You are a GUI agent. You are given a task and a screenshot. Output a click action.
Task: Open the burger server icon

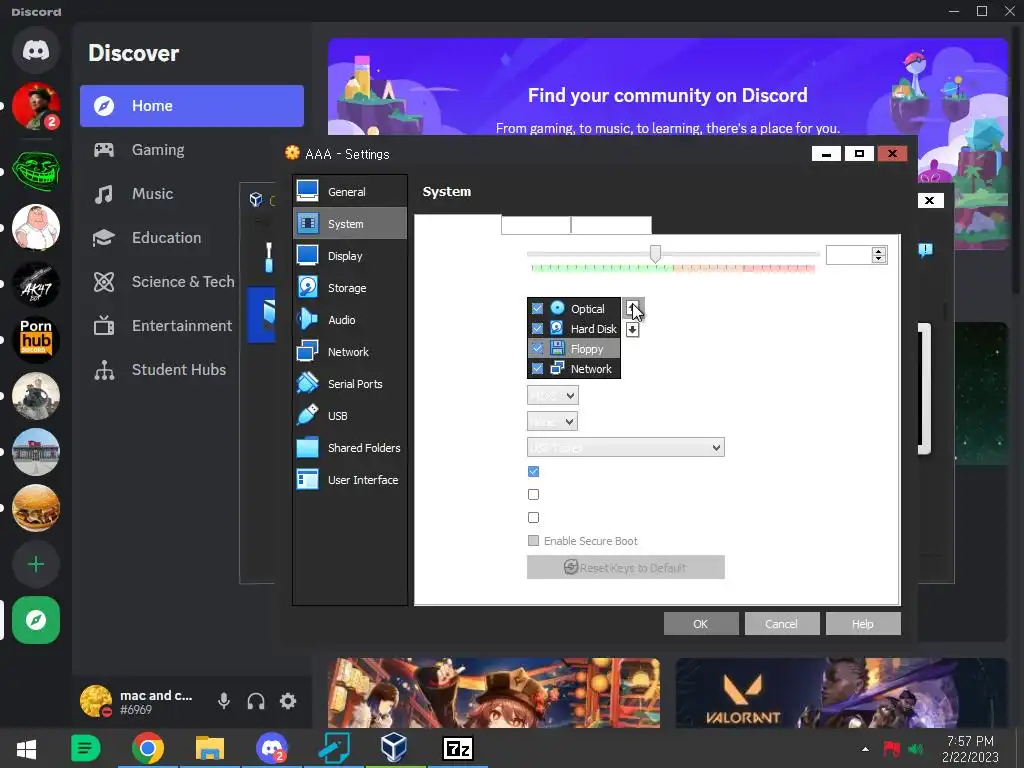coord(36,508)
